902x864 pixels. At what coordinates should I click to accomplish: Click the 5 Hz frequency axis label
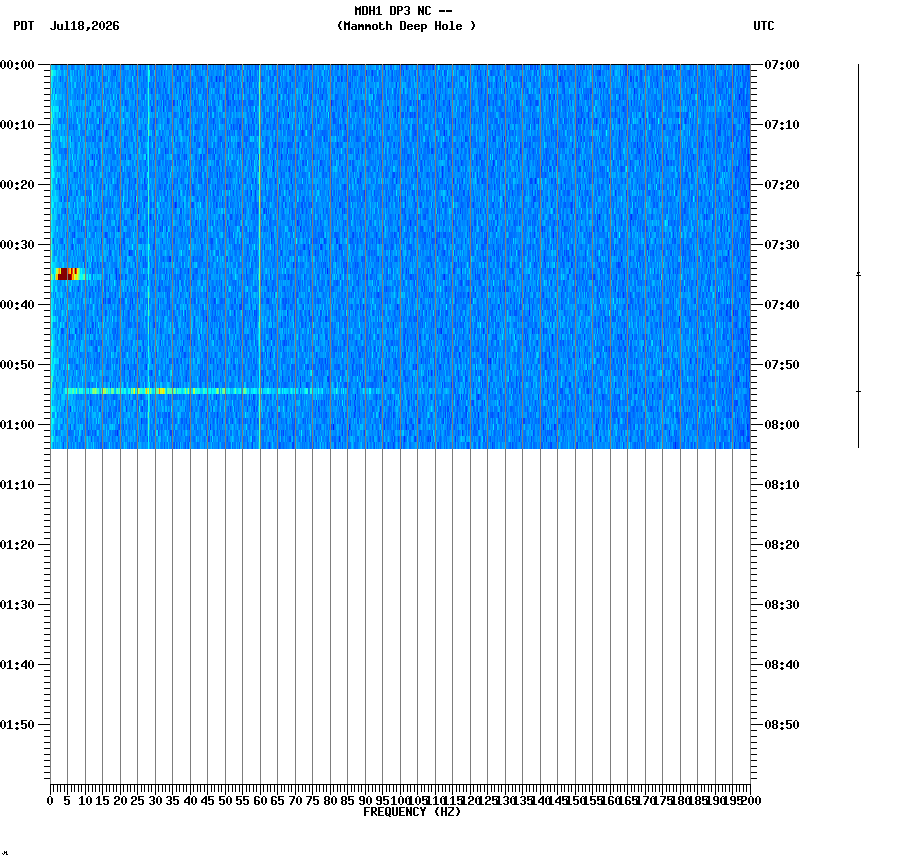click(67, 800)
